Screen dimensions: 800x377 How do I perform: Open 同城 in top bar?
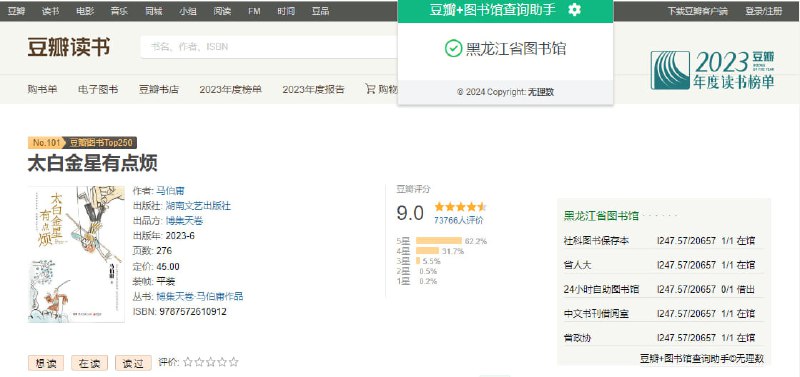point(154,11)
